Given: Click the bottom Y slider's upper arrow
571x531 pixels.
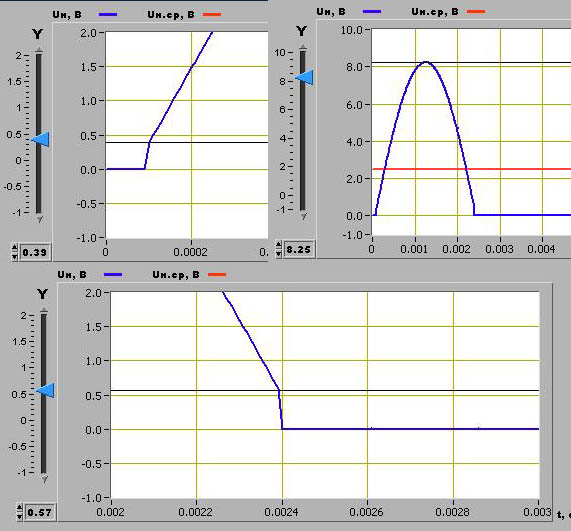Looking at the screenshot, I should pyautogui.click(x=44, y=311).
